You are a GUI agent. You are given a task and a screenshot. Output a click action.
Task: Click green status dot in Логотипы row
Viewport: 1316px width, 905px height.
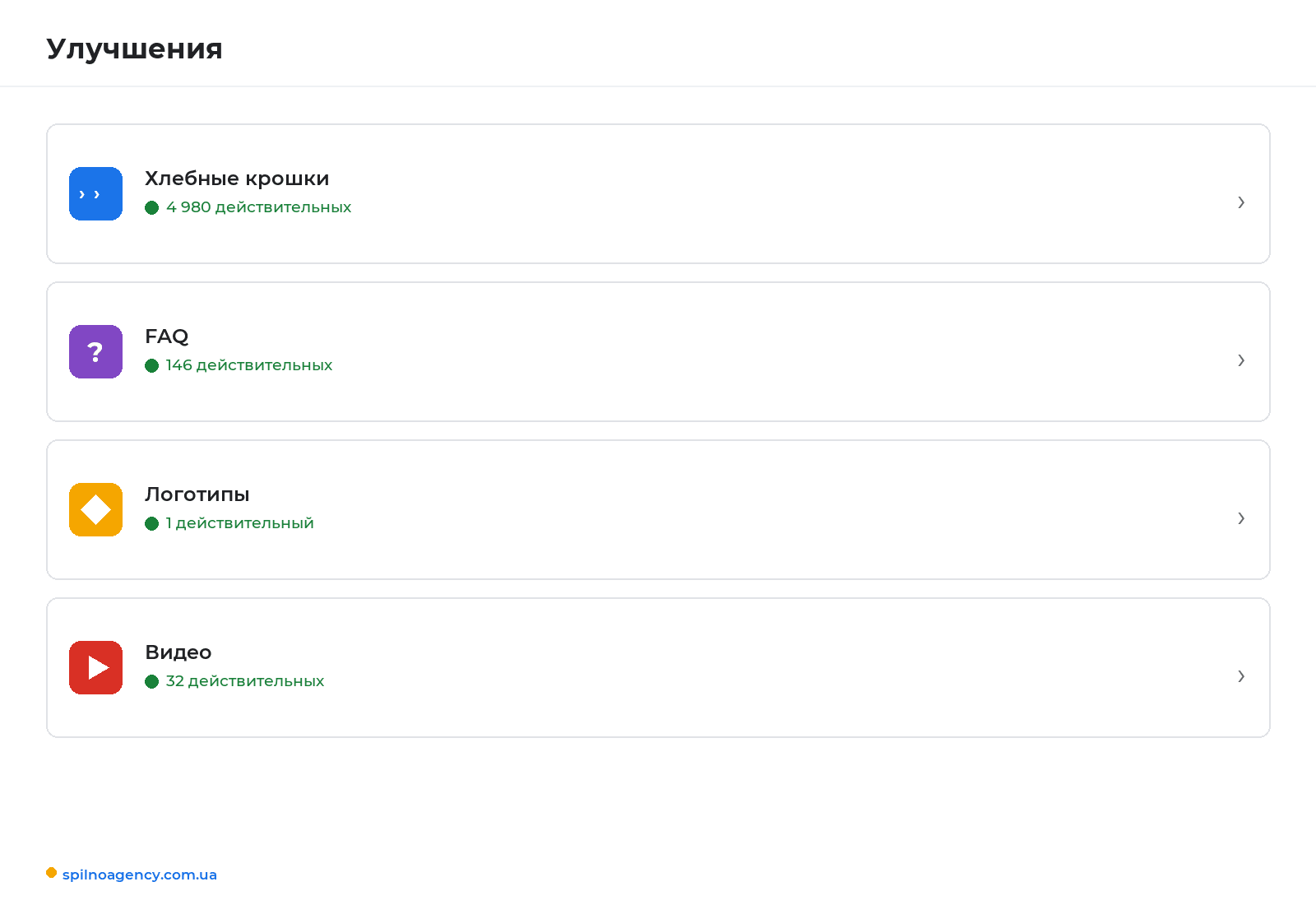click(x=151, y=523)
